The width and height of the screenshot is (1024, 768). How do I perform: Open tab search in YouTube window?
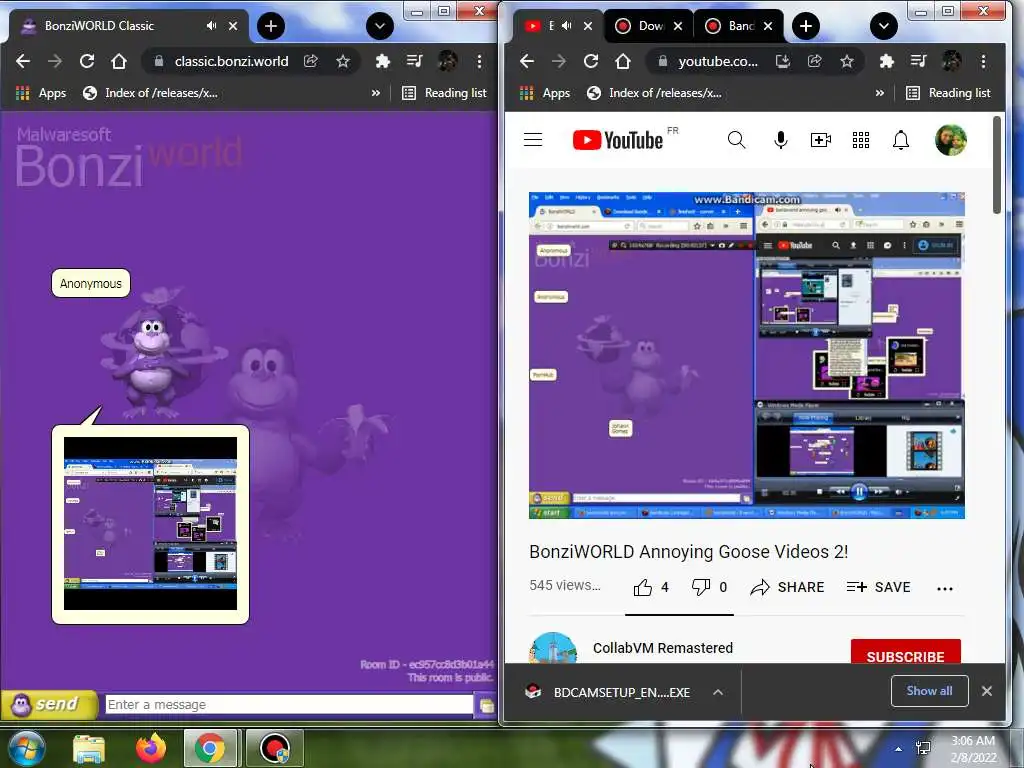click(x=884, y=26)
